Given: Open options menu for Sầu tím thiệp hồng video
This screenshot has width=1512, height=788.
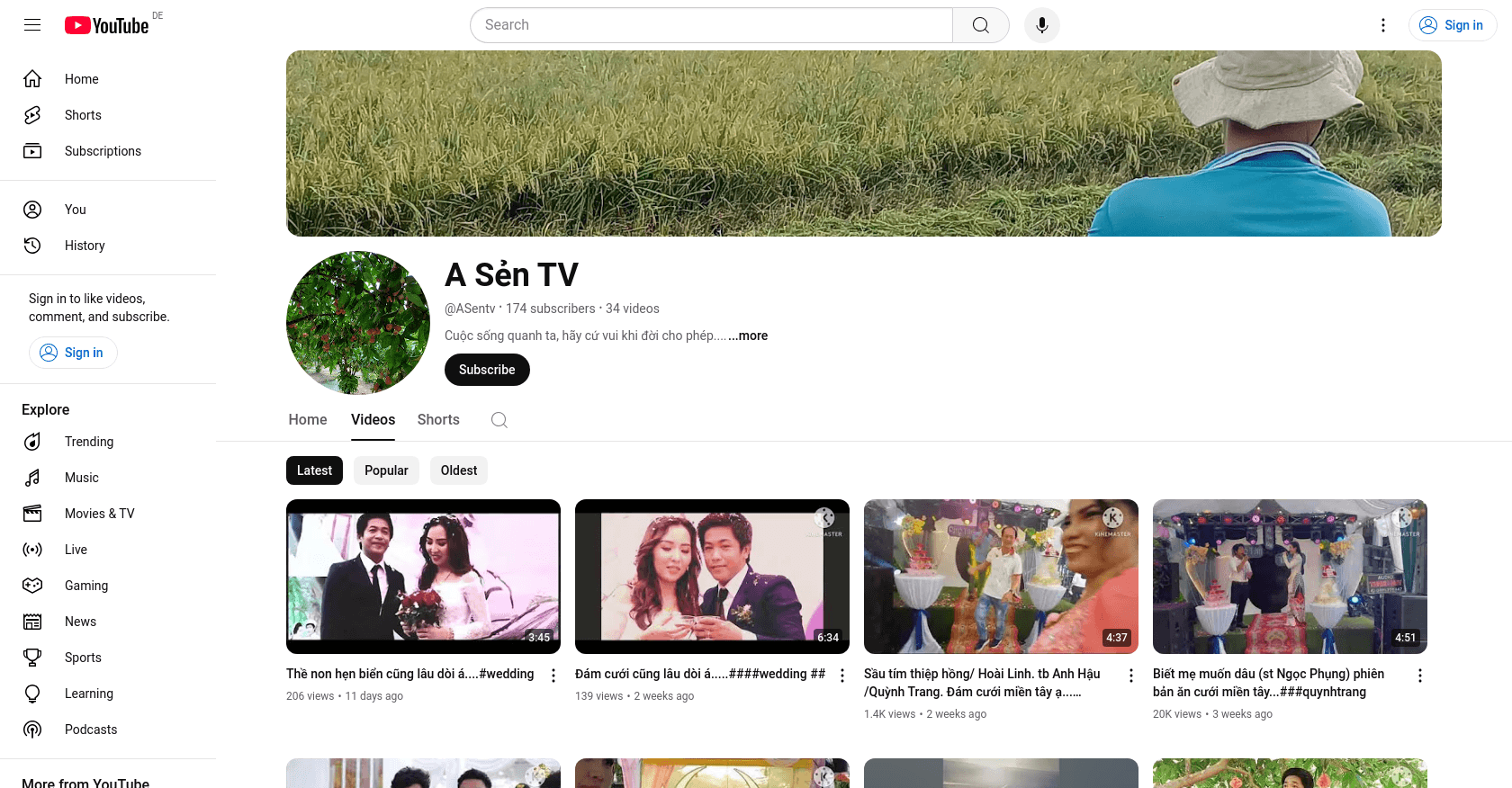Looking at the screenshot, I should click(1131, 676).
